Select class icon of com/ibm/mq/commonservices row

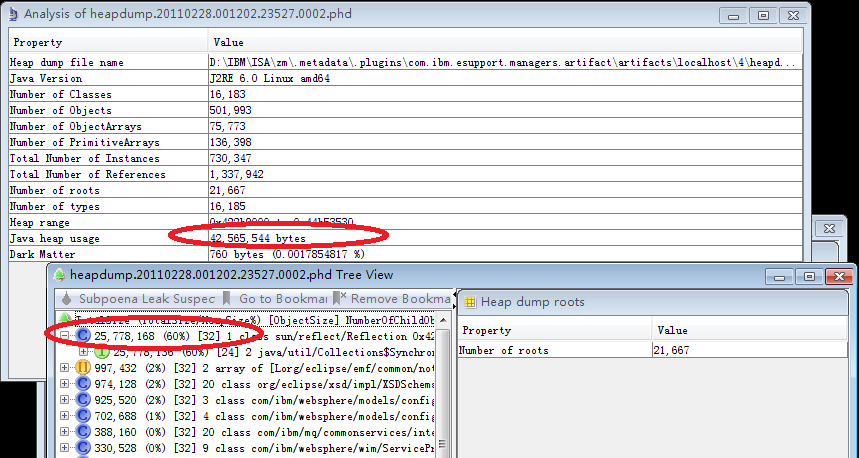(x=83, y=432)
